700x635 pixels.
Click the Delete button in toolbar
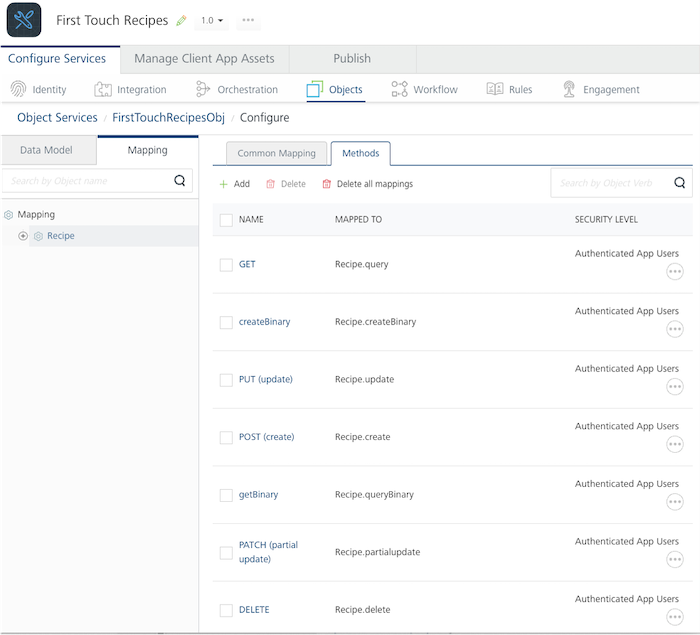(286, 184)
